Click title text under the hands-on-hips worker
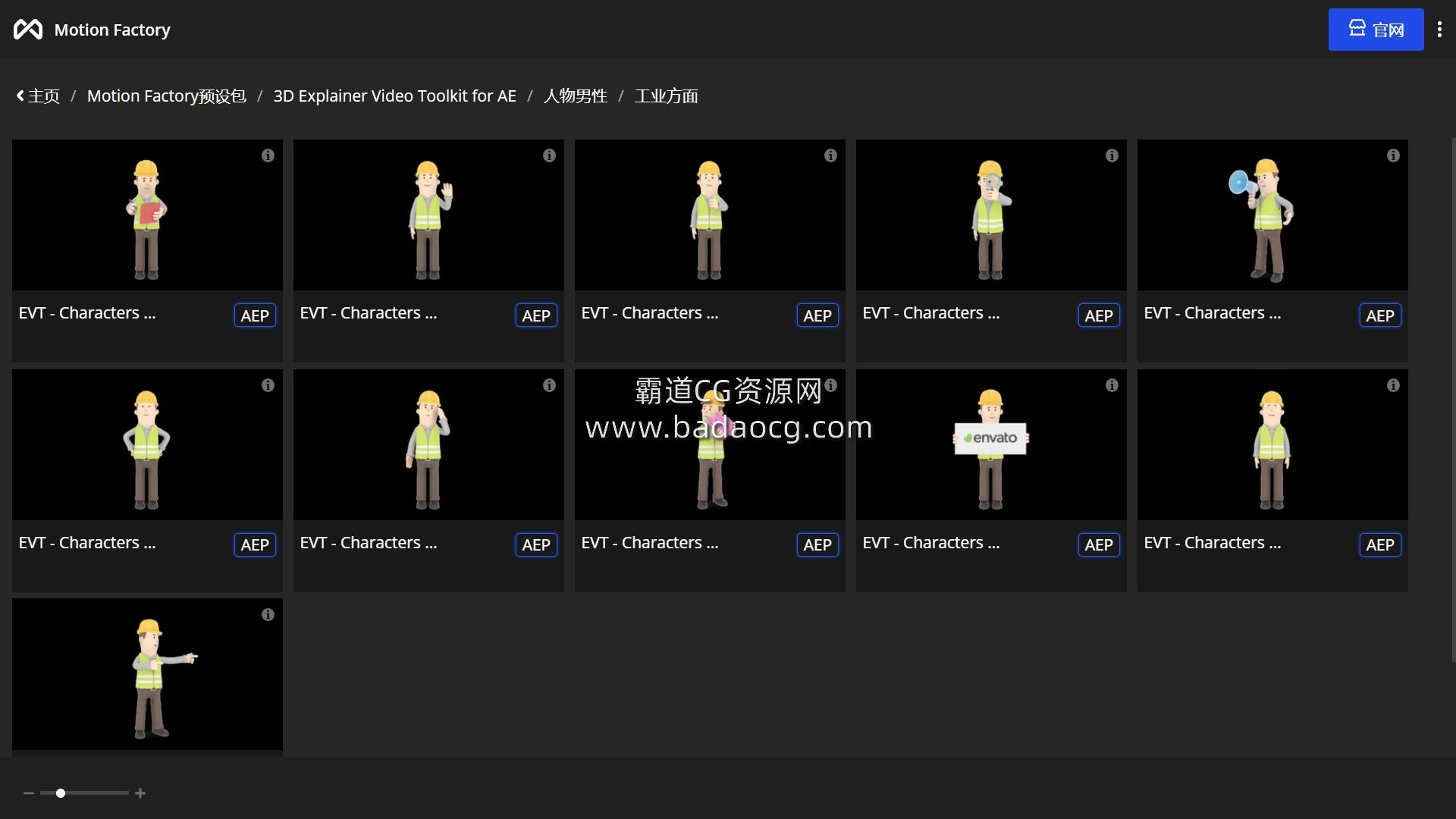 click(87, 542)
